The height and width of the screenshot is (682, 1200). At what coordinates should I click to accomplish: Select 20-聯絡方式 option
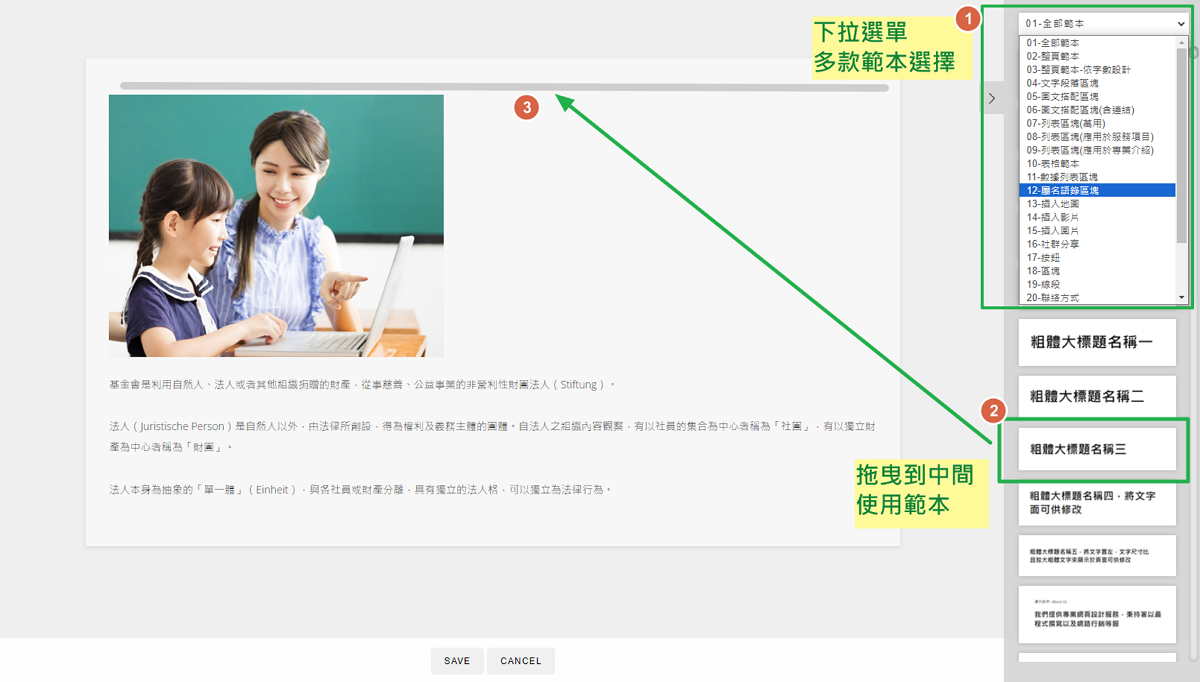point(1097,297)
